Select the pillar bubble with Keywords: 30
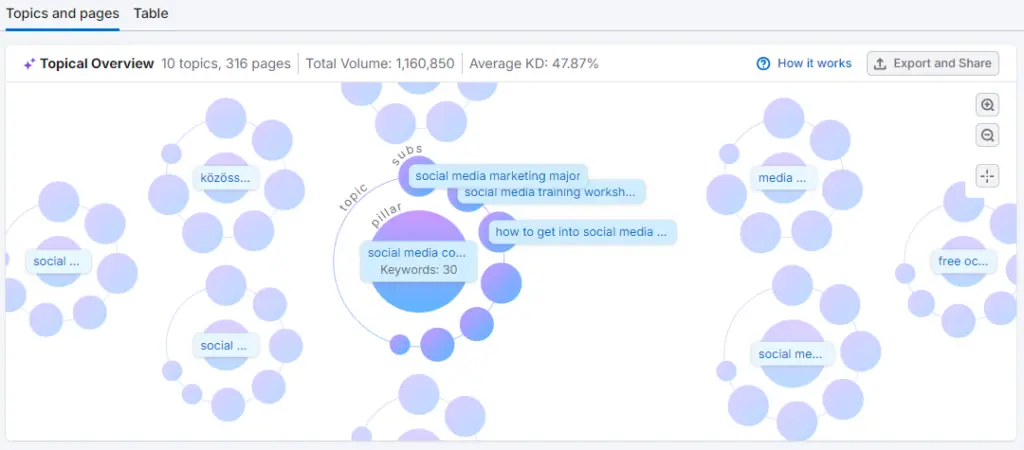The width and height of the screenshot is (1024, 450). tap(418, 261)
